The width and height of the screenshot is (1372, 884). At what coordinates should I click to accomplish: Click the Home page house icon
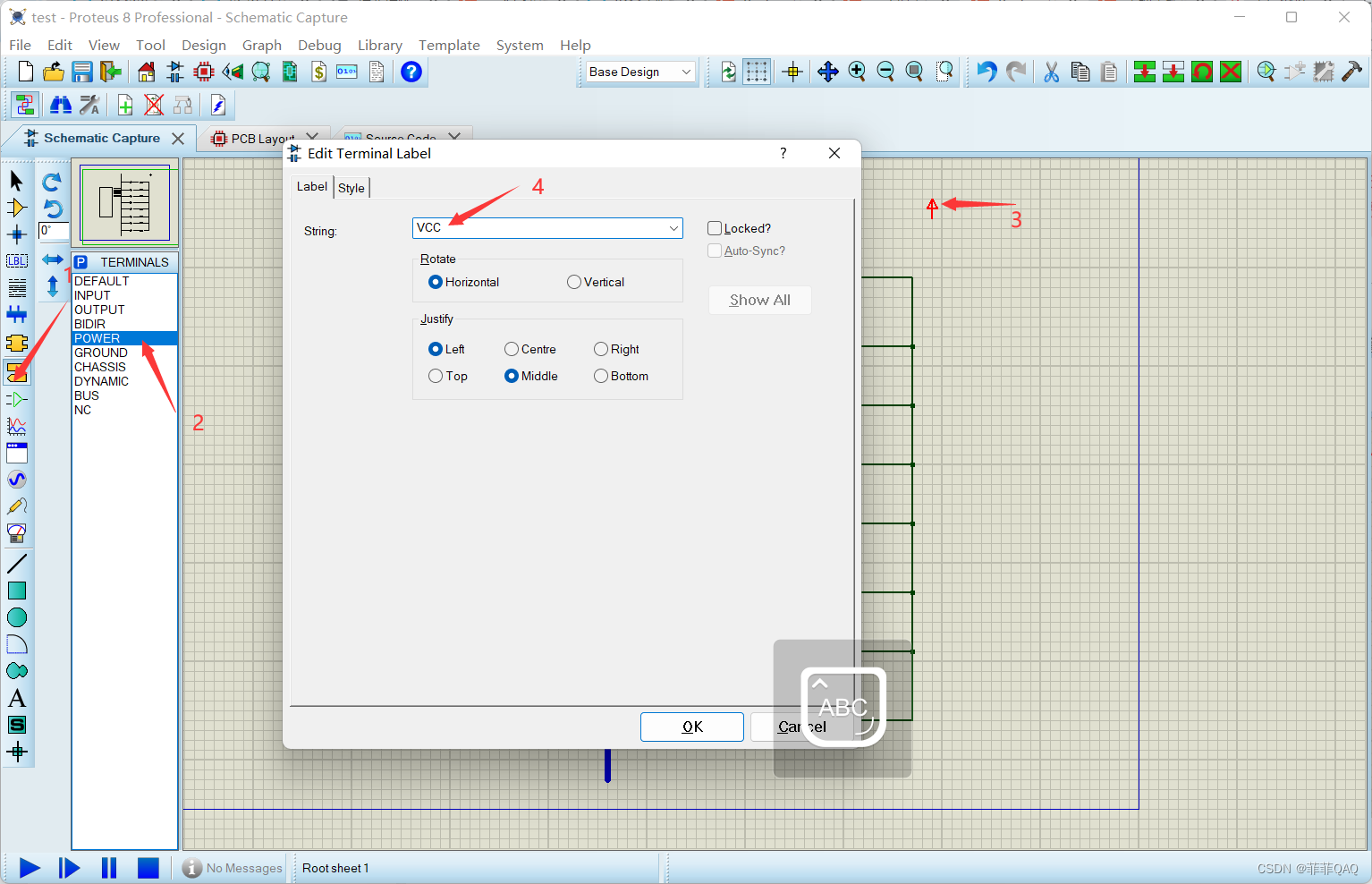tap(147, 72)
